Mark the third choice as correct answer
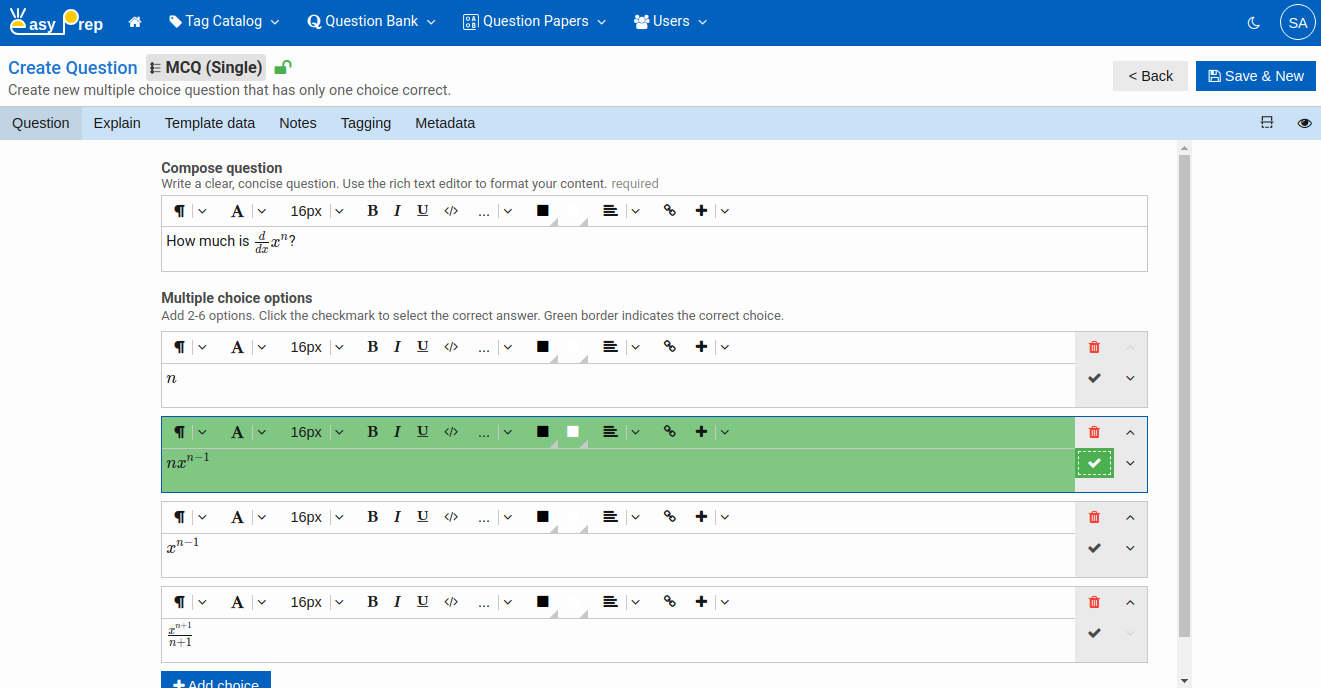Image resolution: width=1321 pixels, height=688 pixels. point(1094,548)
